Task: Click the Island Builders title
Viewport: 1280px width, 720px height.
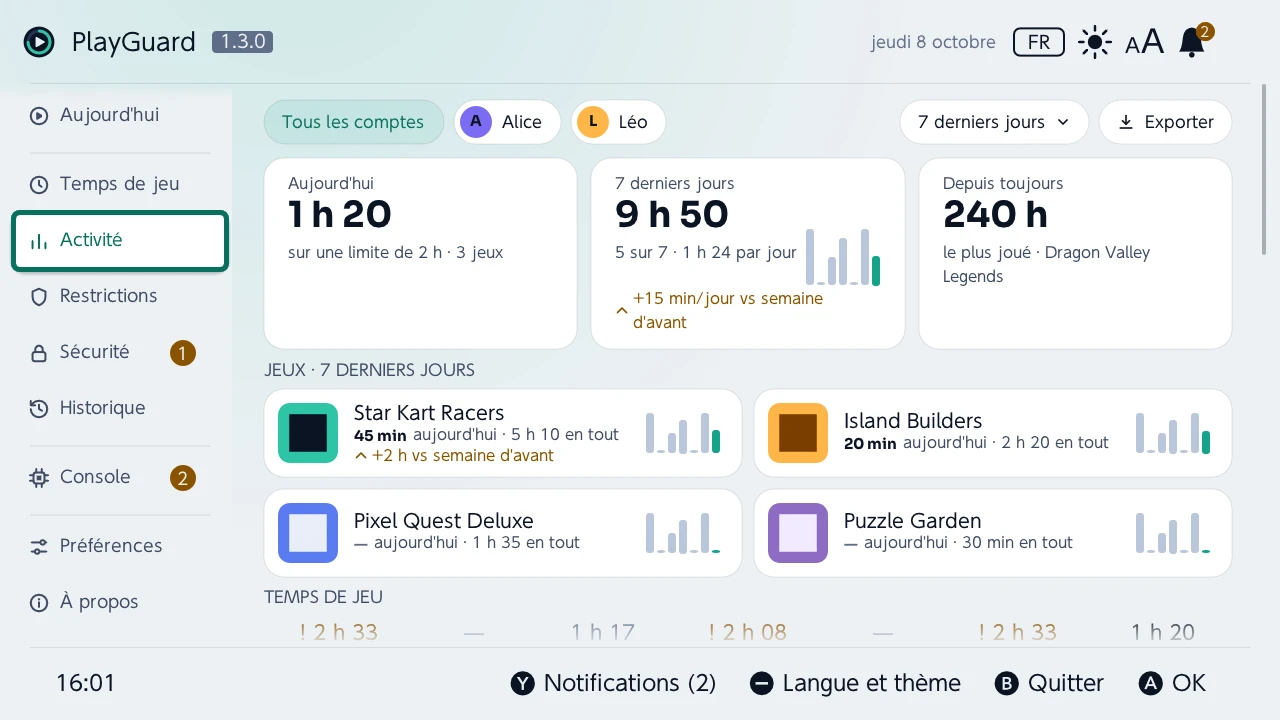Action: click(x=913, y=421)
